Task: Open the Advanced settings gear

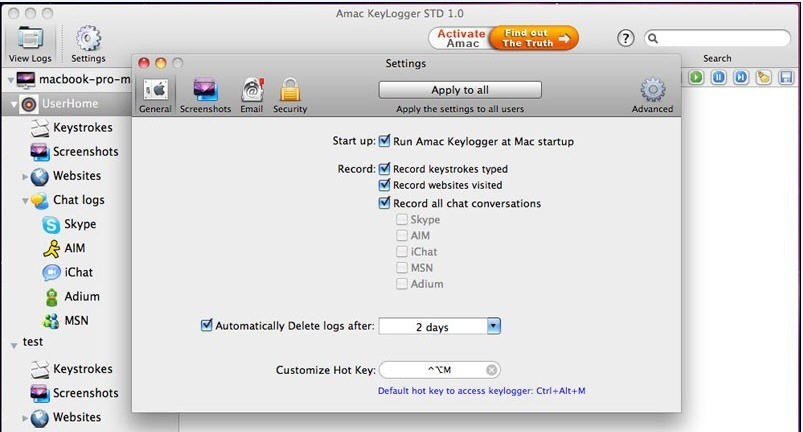Action: coord(652,96)
